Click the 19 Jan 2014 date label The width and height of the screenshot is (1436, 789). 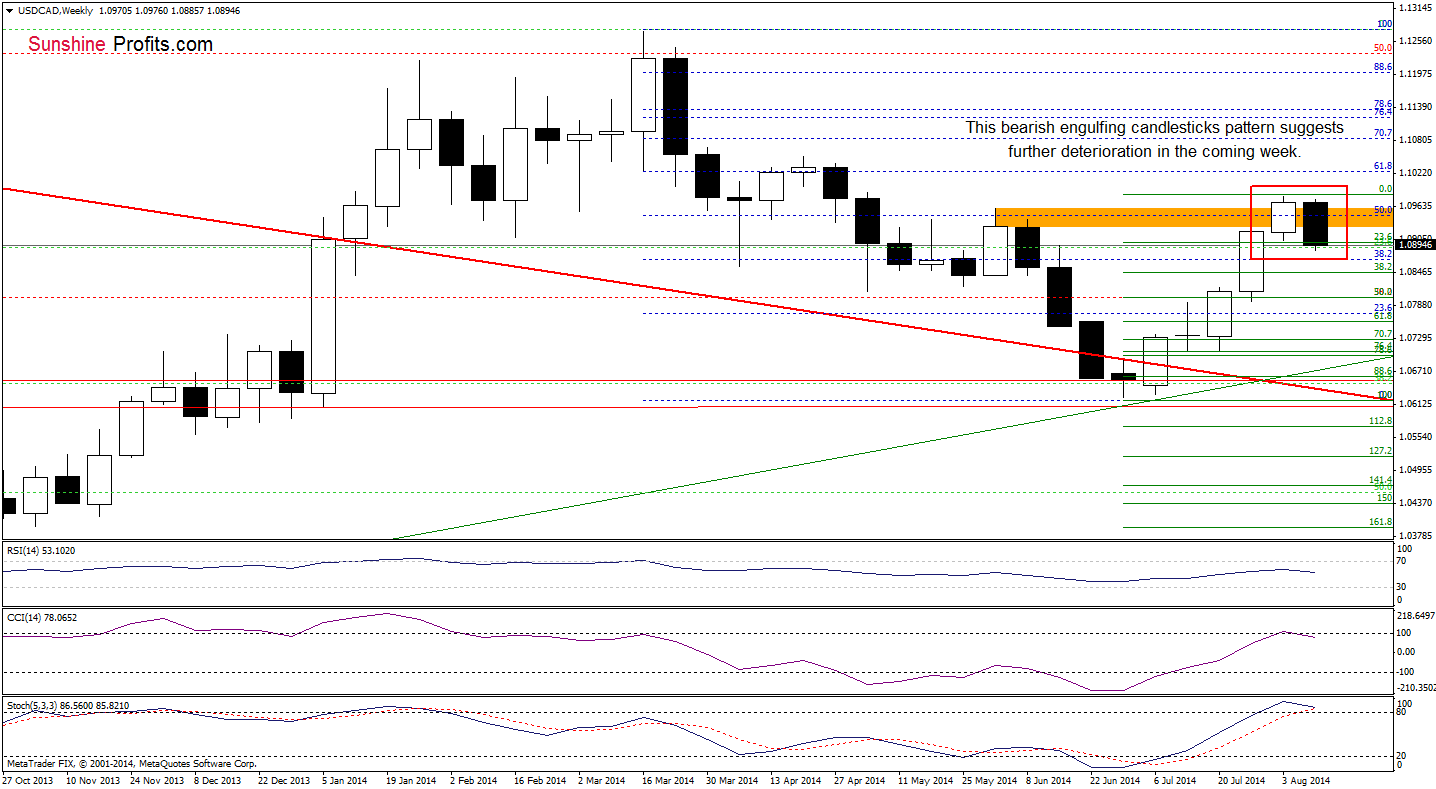[411, 778]
